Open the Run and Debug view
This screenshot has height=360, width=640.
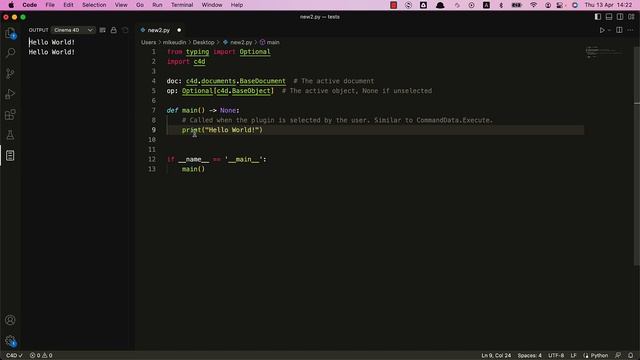pos(10,94)
